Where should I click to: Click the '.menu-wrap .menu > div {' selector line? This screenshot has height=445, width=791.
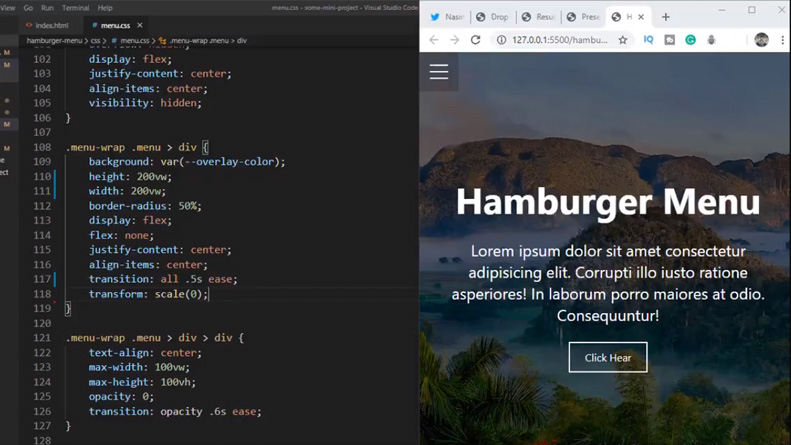(x=137, y=147)
